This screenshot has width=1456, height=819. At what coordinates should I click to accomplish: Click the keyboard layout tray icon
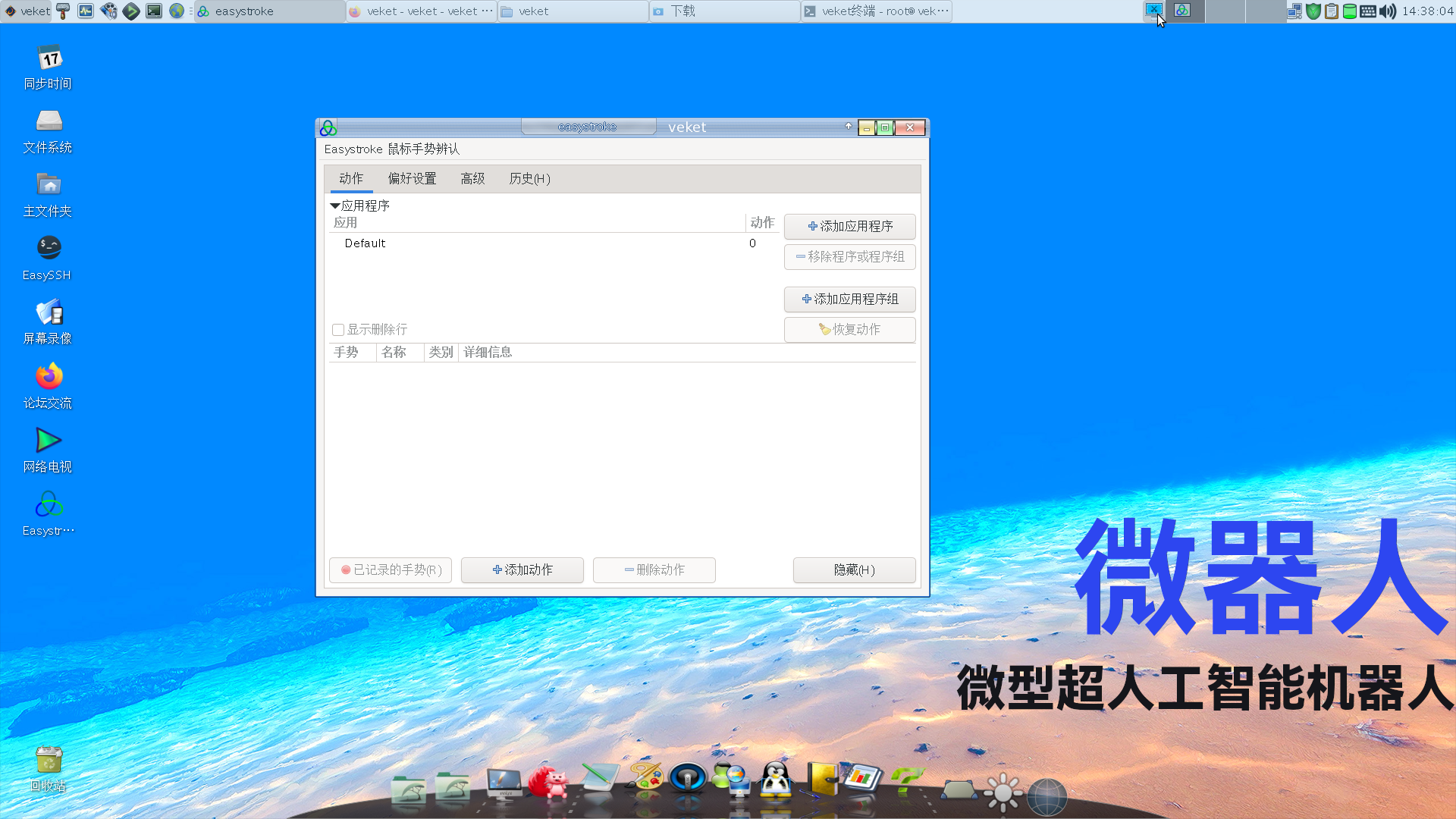point(1368,11)
